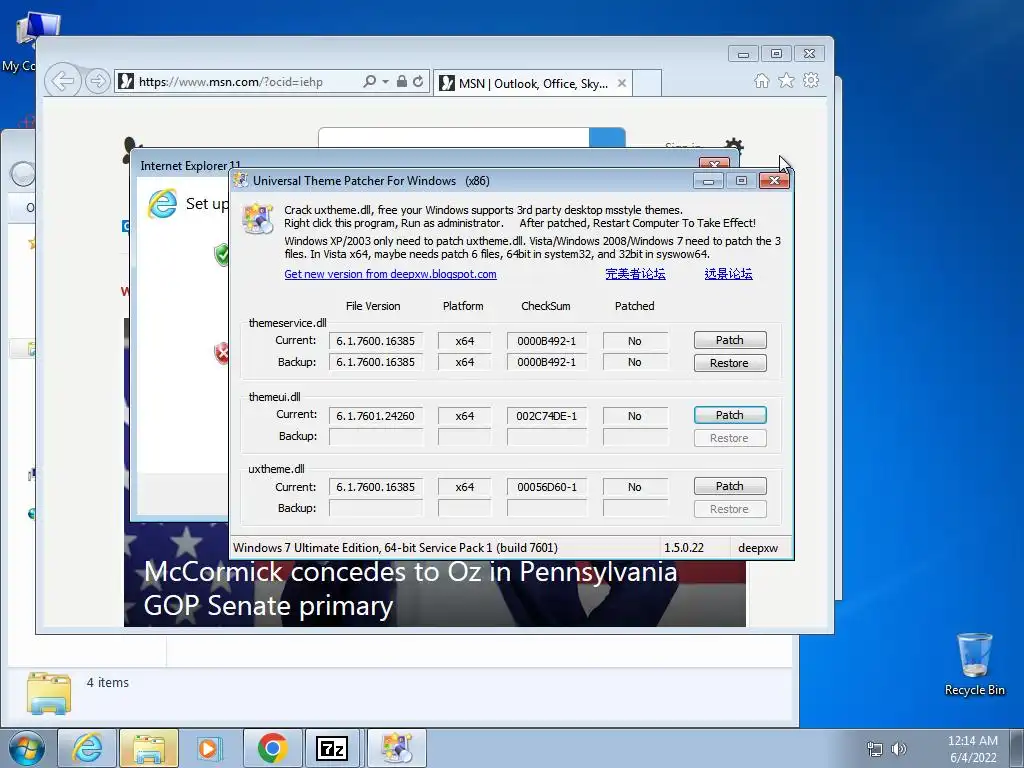Select Universal Theme Patcher taskbar button
This screenshot has width=1024, height=768.
(396, 748)
